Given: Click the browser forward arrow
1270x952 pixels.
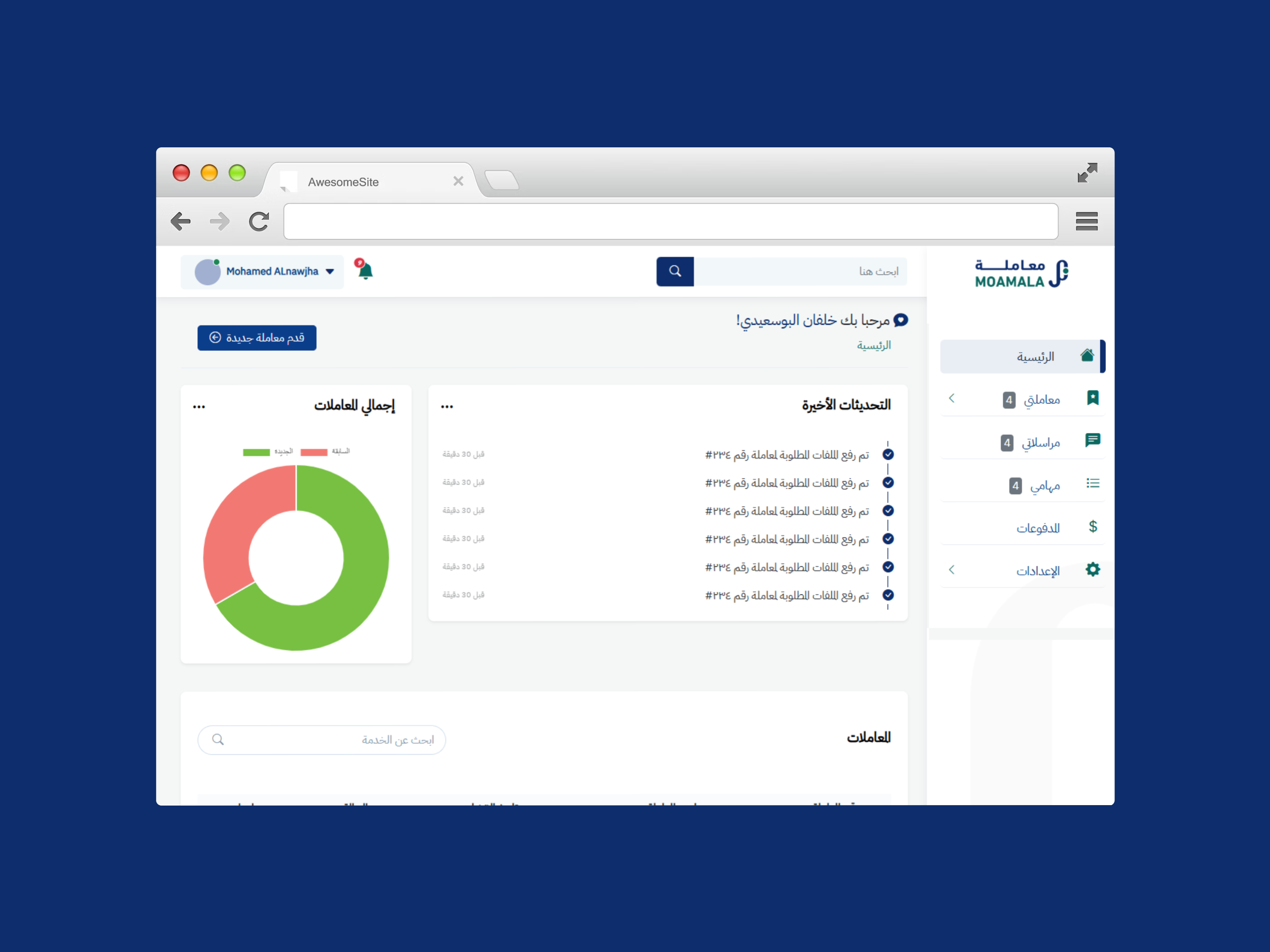Looking at the screenshot, I should [x=220, y=221].
